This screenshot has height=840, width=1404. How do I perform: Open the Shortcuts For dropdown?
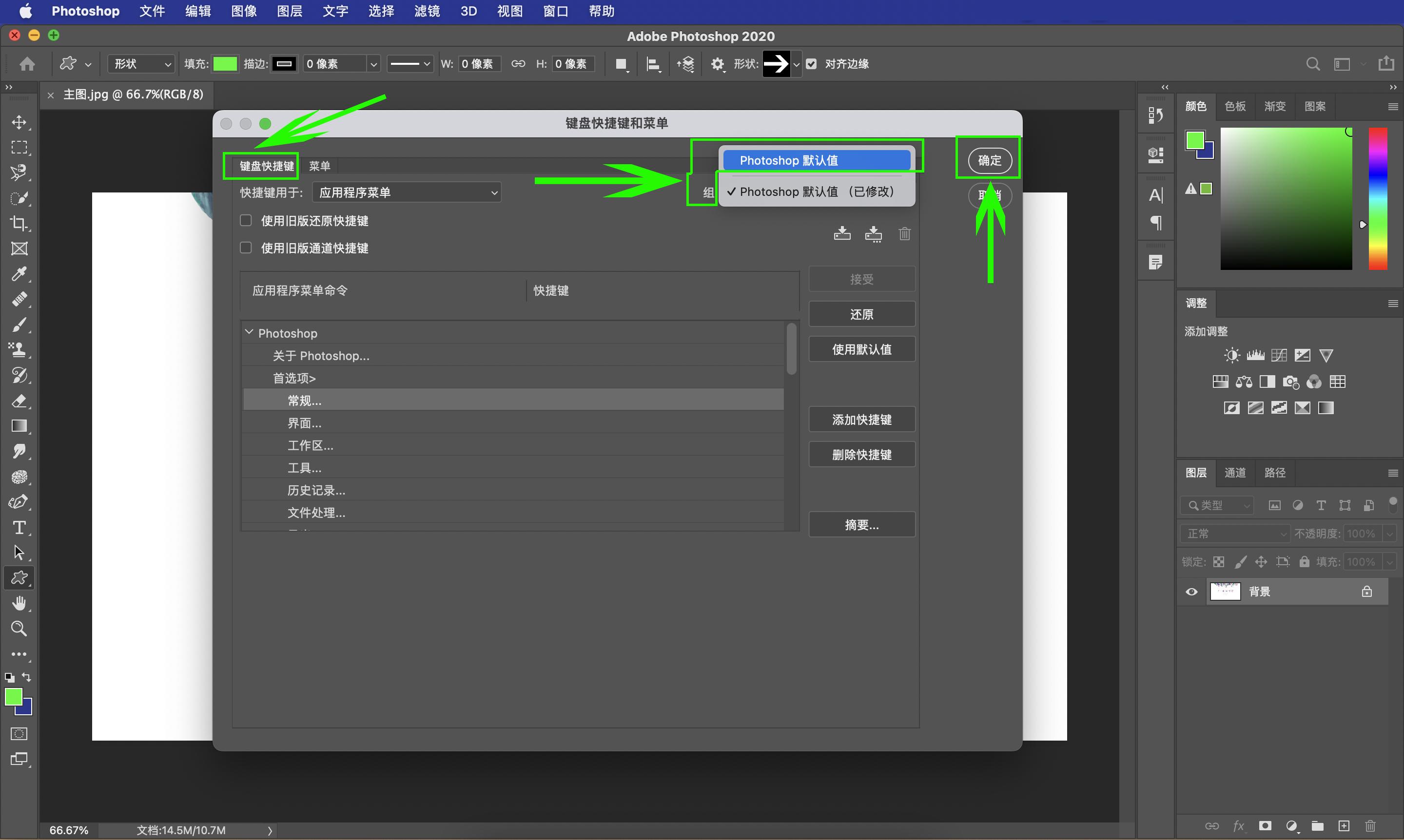pyautogui.click(x=407, y=192)
